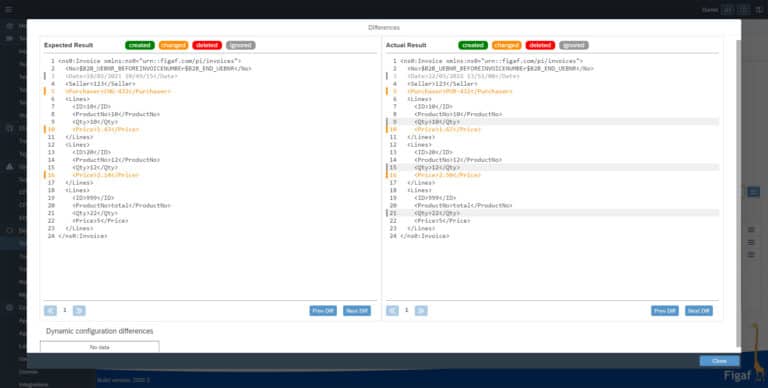Click rightmost icon in top header bar

pyautogui.click(x=759, y=9)
